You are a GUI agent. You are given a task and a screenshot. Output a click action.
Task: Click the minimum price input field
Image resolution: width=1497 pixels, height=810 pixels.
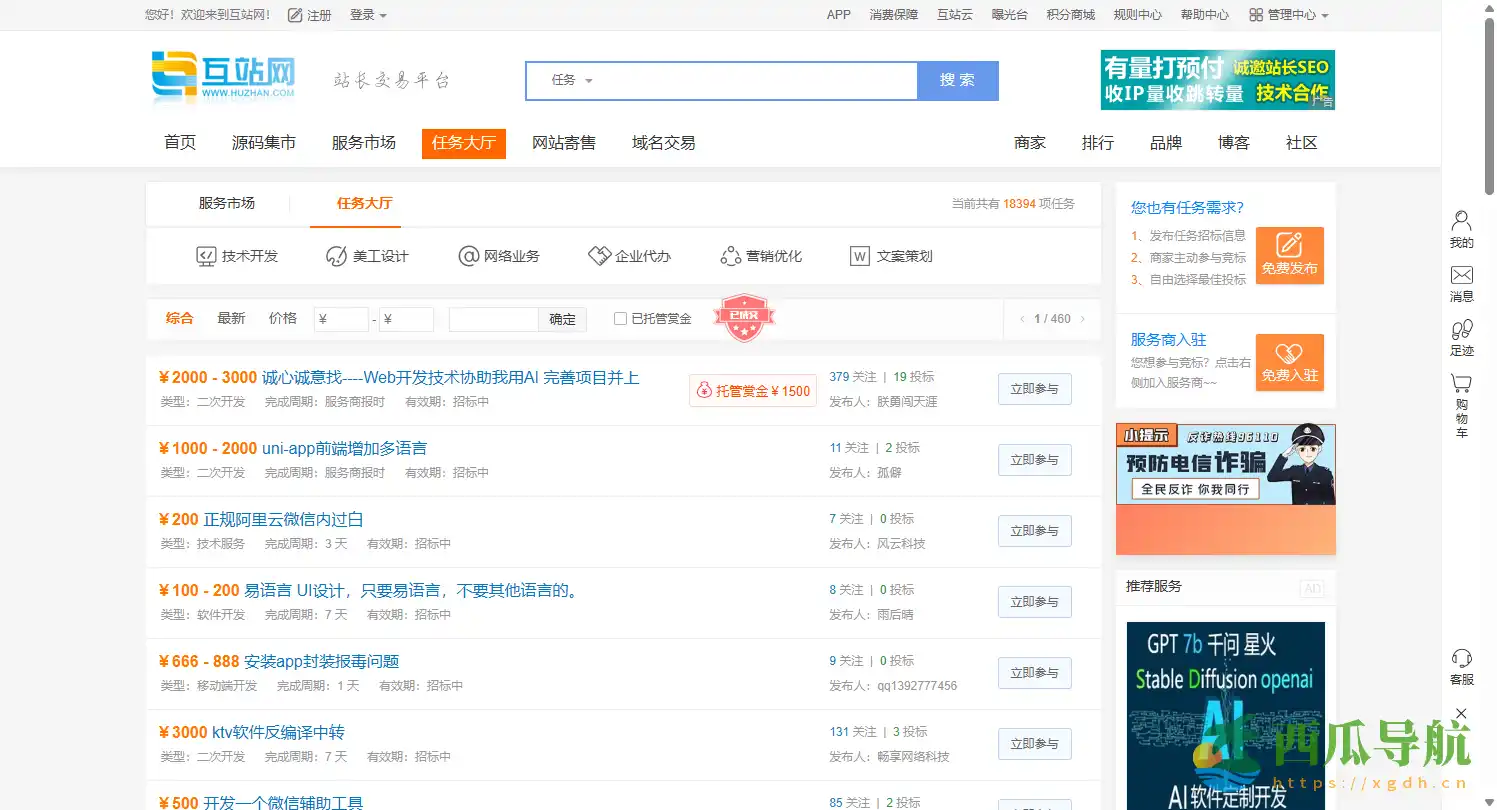[x=342, y=319]
